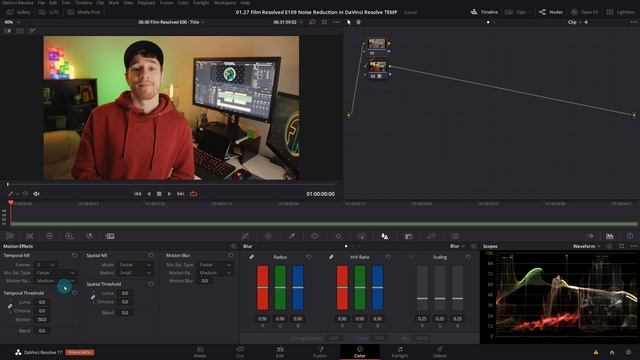Select the Motion Effects palette icon

click(110, 236)
